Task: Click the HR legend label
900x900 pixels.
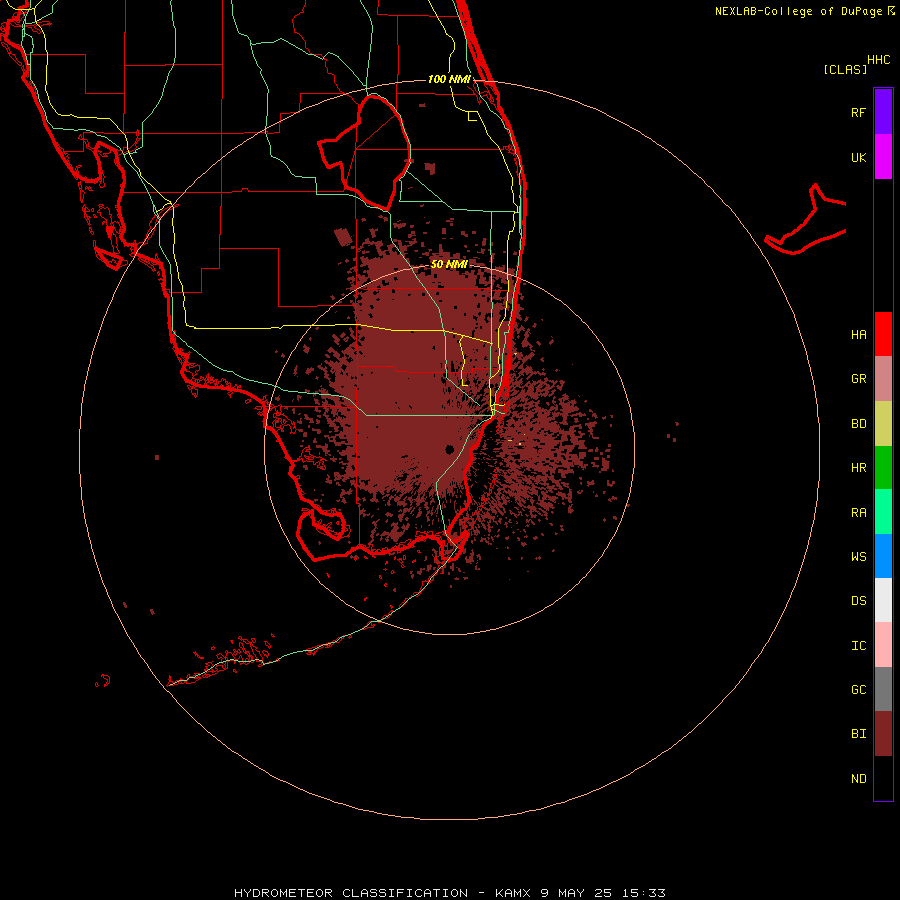Action: tap(858, 468)
